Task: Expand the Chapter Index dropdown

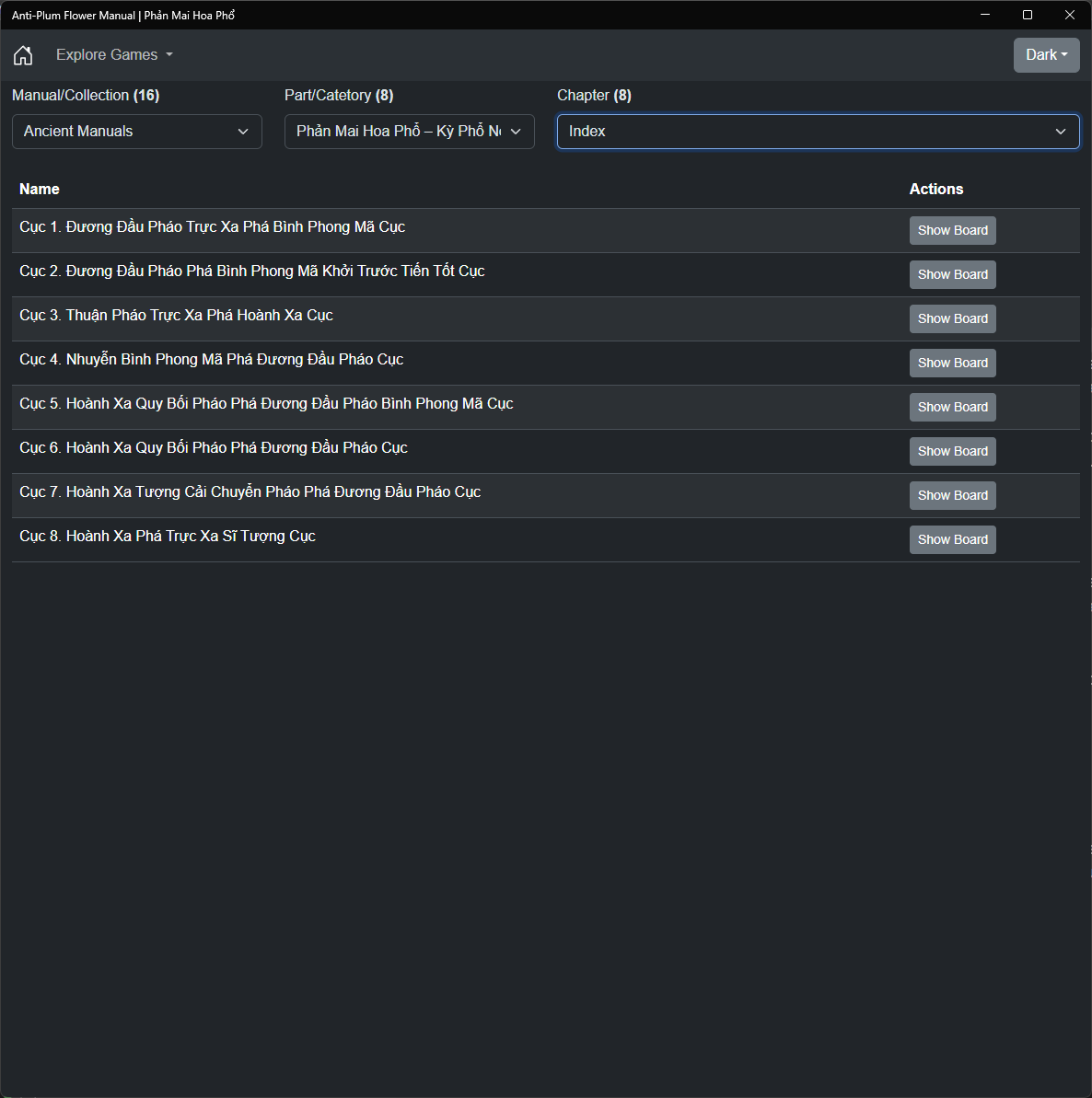Action: point(818,132)
